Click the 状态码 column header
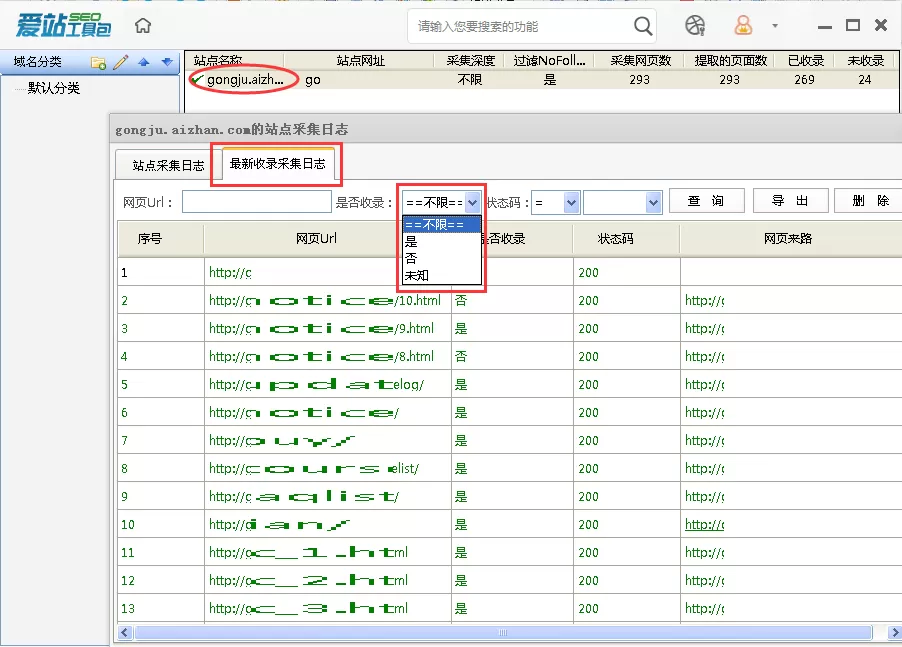The image size is (902, 647). (615, 239)
